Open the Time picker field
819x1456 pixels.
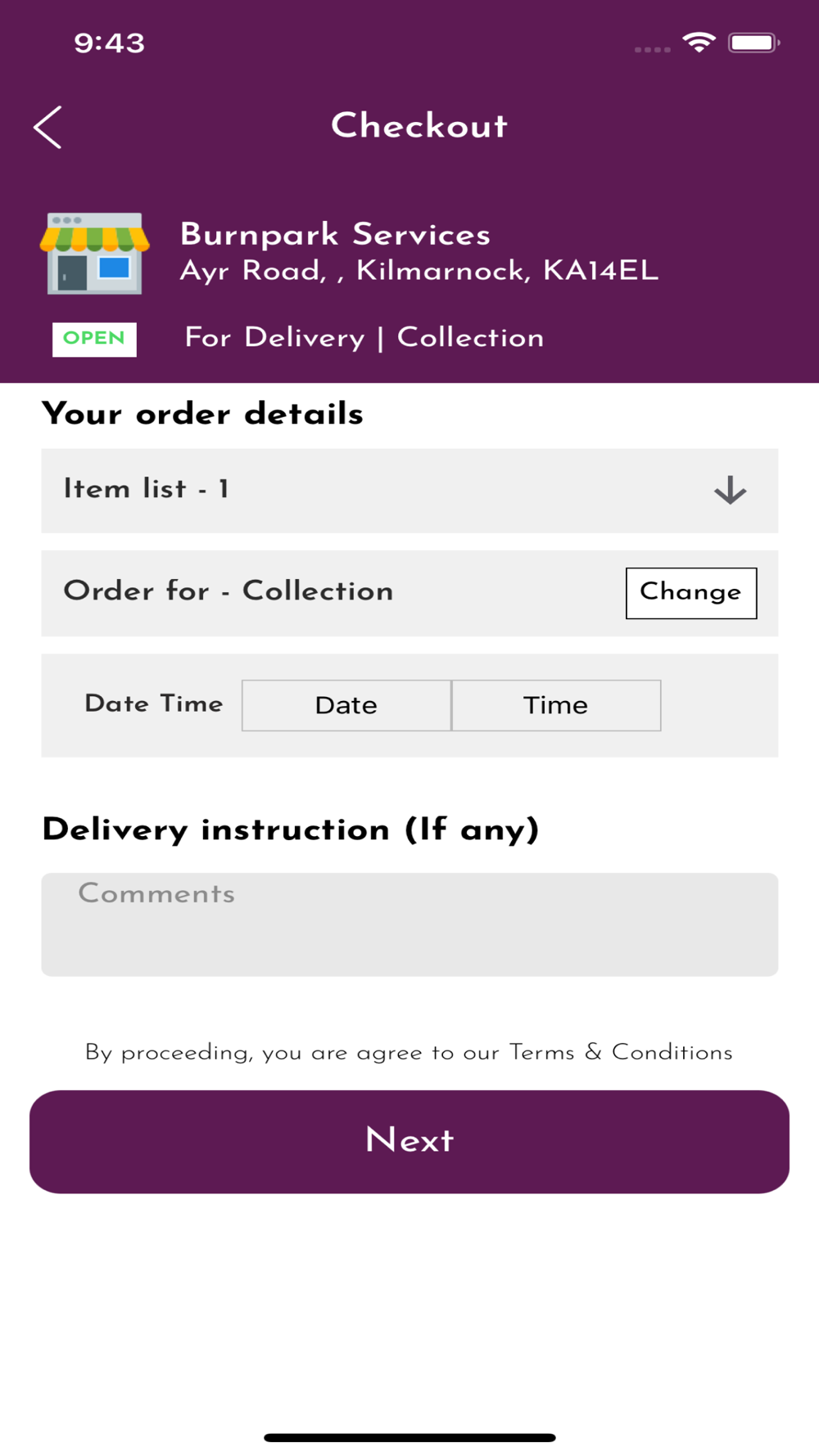click(x=556, y=705)
